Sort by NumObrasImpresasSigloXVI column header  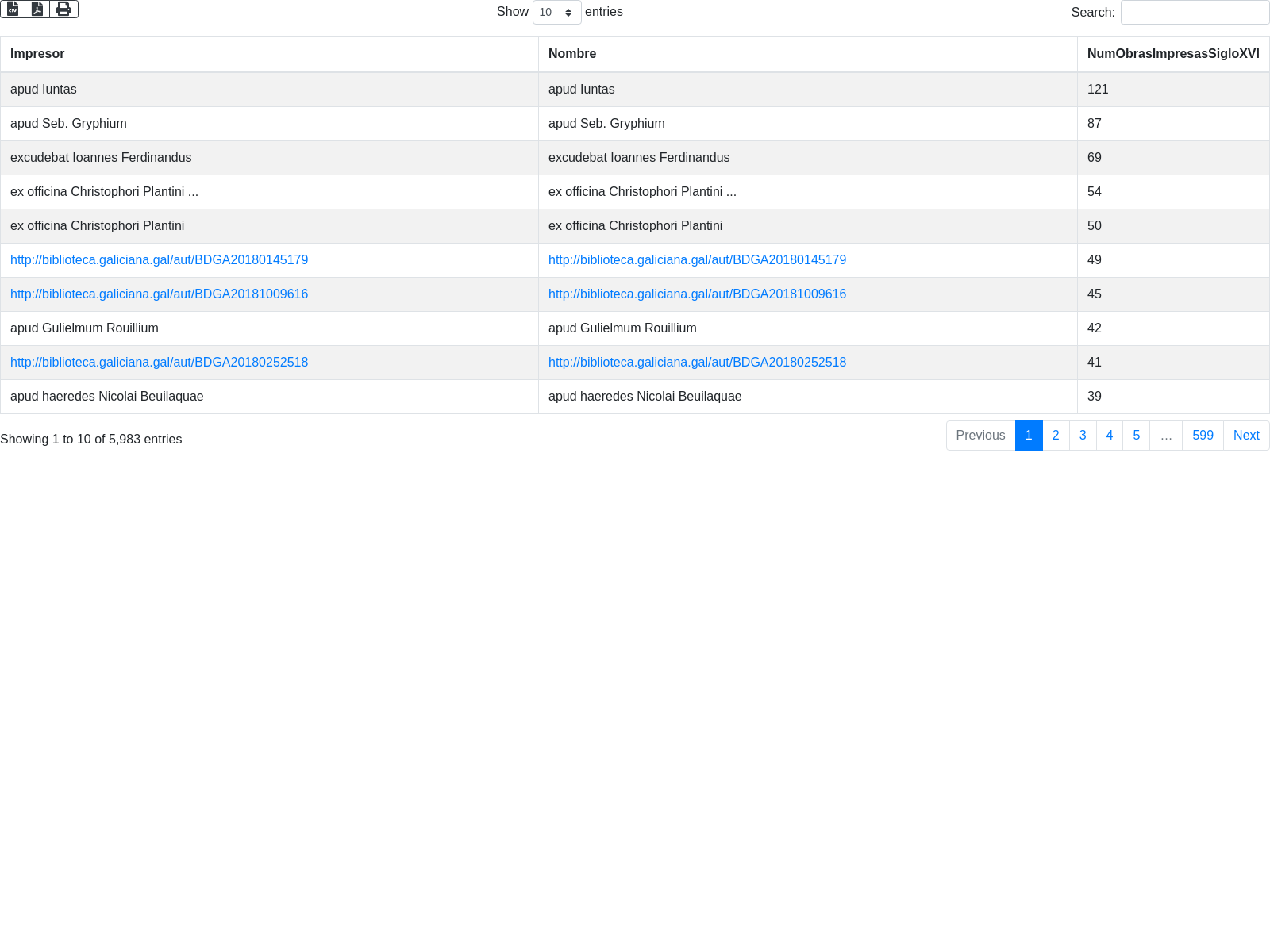click(x=1172, y=54)
